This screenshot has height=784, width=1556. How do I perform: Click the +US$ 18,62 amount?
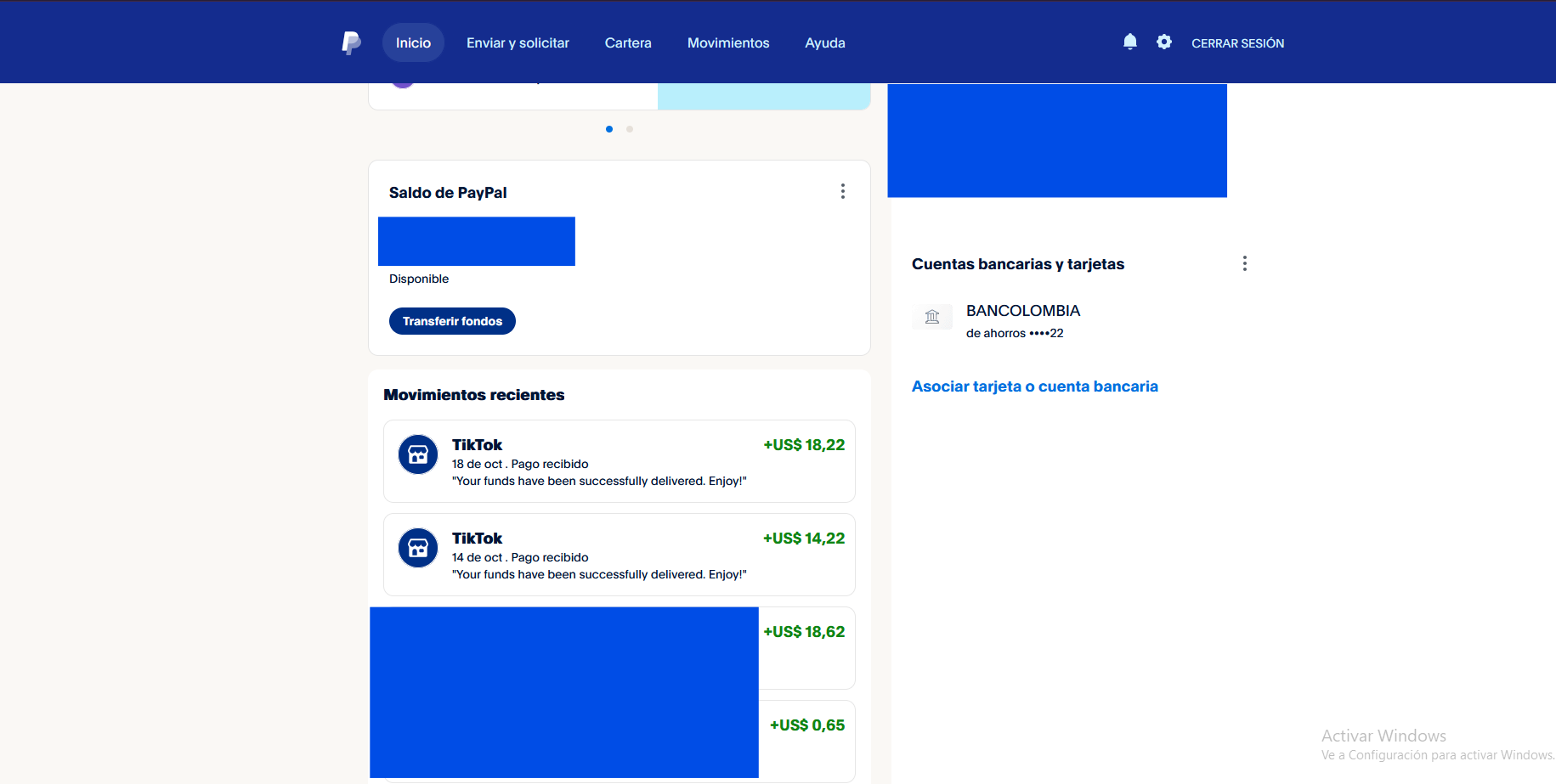click(x=804, y=632)
